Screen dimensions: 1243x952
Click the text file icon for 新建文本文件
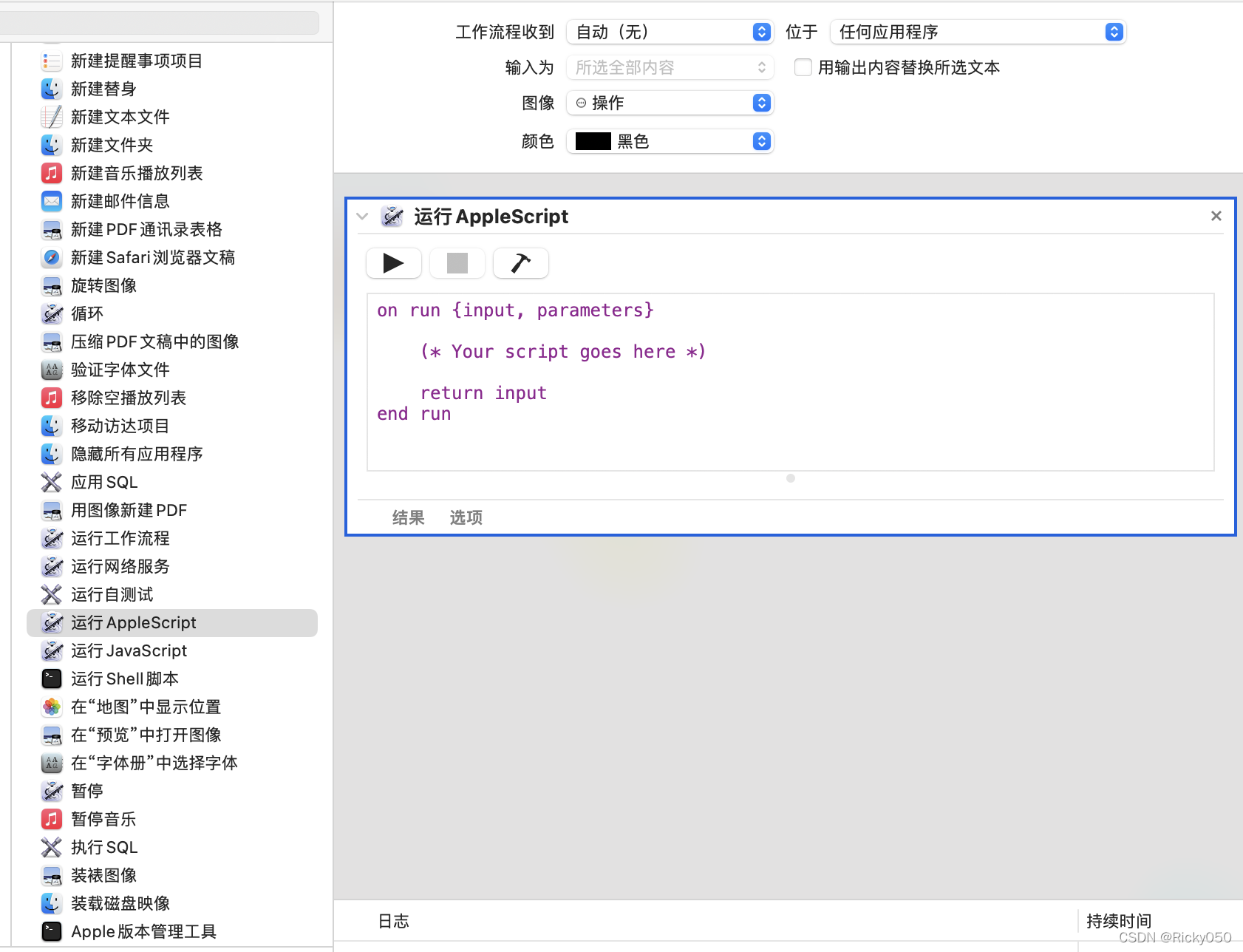click(x=51, y=117)
